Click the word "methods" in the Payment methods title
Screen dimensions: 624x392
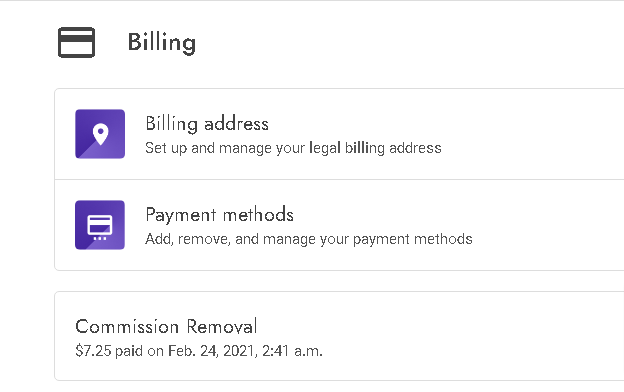tap(258, 215)
